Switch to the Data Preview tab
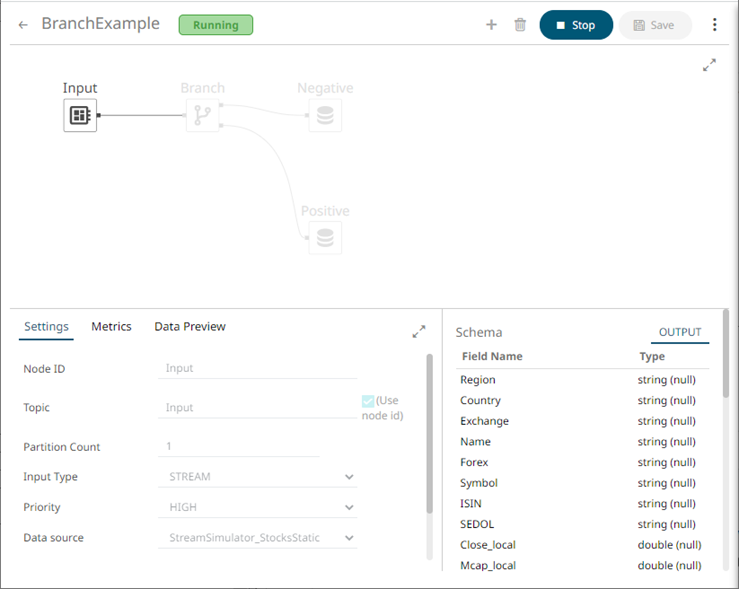This screenshot has width=739, height=589. (x=190, y=327)
